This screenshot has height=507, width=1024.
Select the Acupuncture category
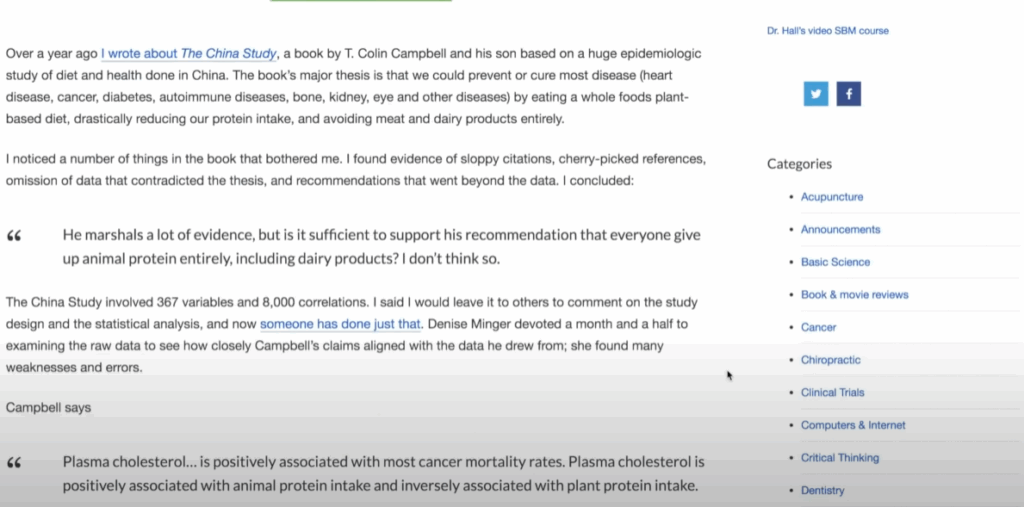832,197
